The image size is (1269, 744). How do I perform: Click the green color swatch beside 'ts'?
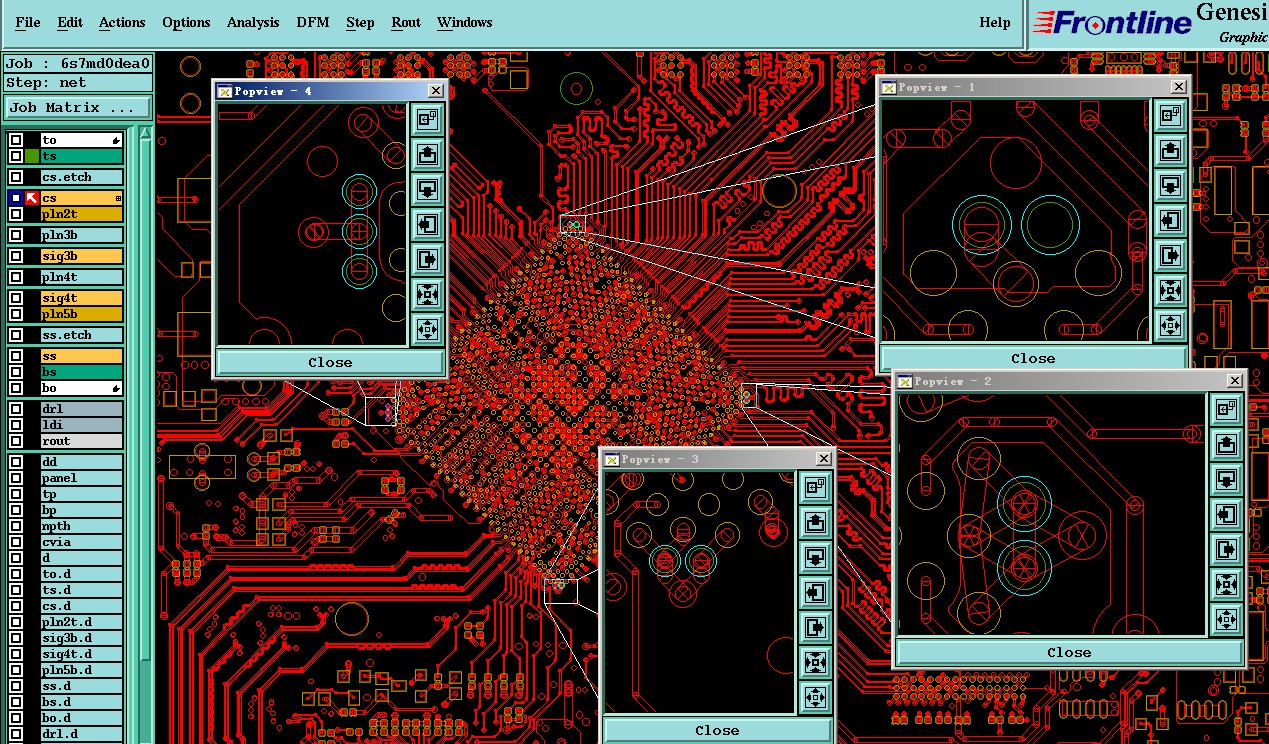click(x=32, y=156)
